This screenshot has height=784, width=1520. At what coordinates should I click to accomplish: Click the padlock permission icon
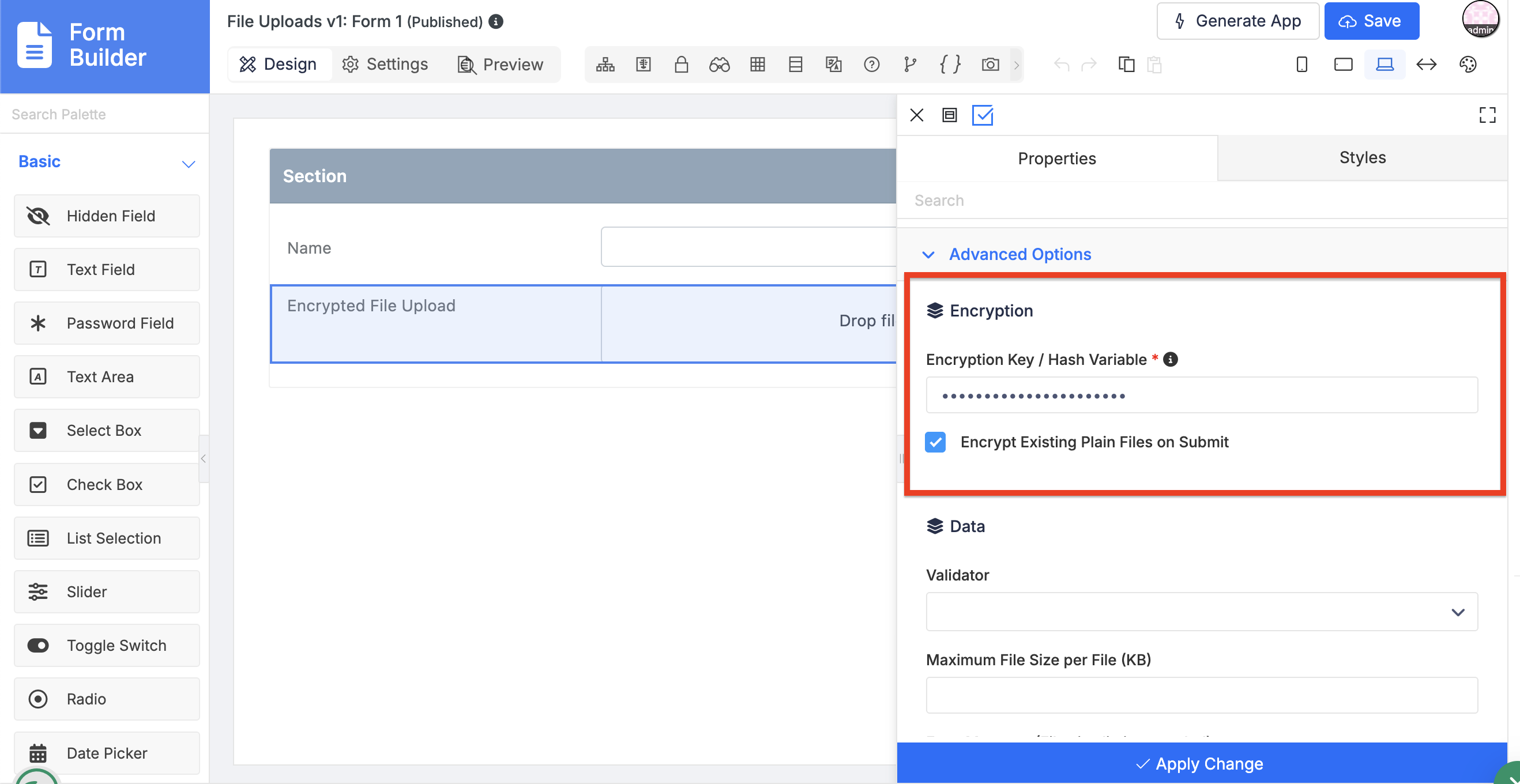682,65
